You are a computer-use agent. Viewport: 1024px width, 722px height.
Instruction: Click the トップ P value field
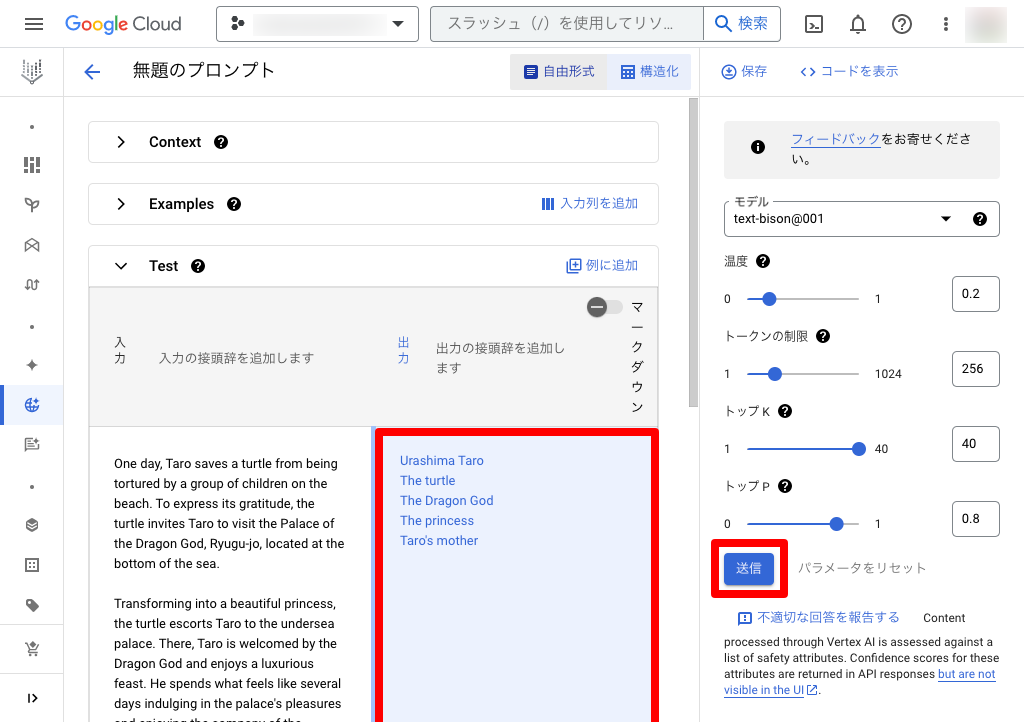point(975,518)
